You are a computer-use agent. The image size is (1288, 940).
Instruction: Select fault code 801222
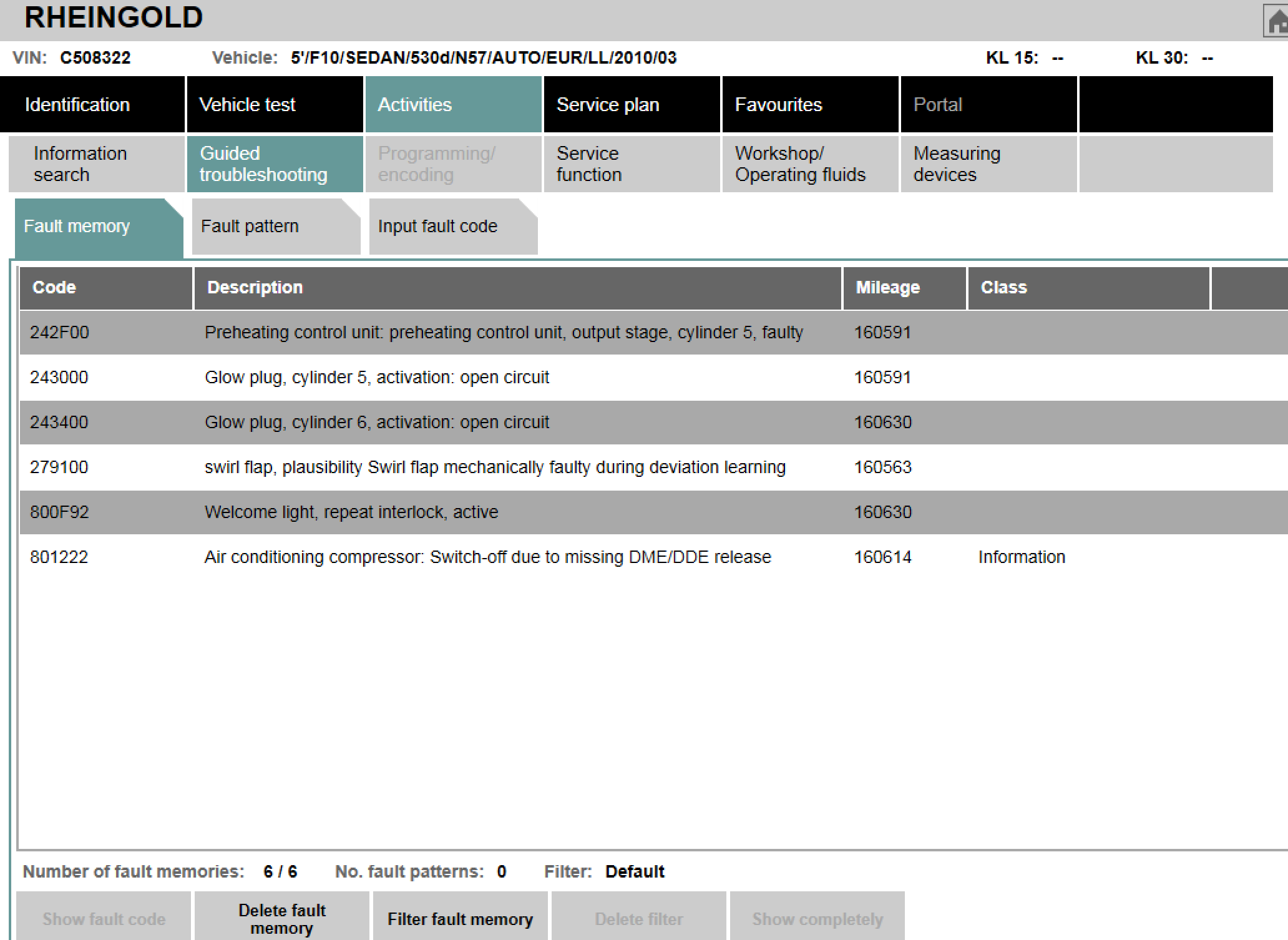[x=59, y=557]
